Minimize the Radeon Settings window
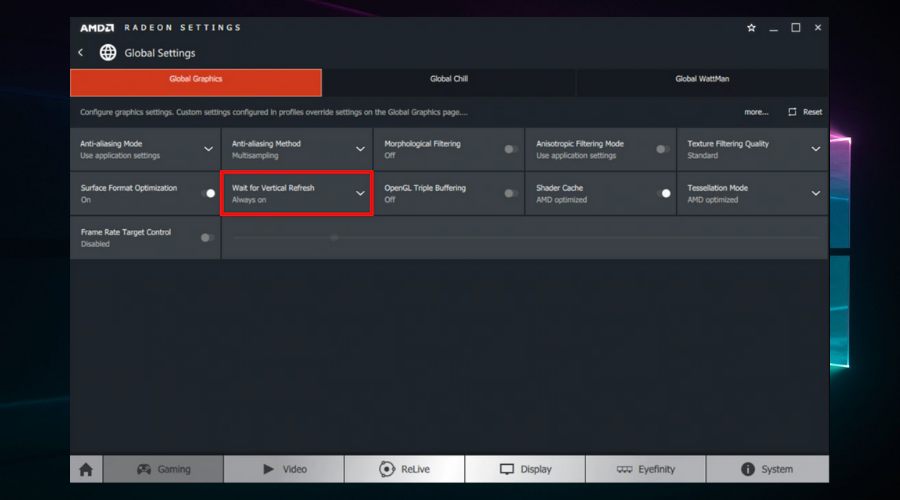This screenshot has height=500, width=900. click(774, 28)
